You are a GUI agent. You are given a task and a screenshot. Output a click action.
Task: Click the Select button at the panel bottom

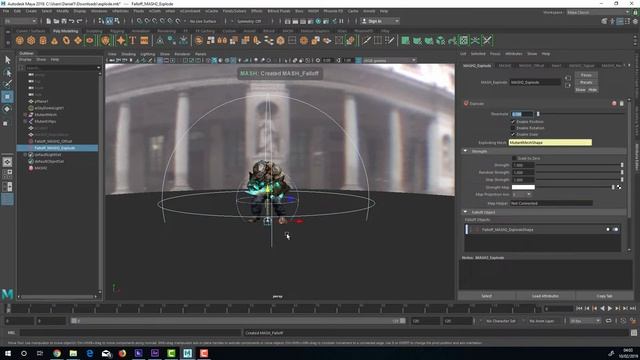pyautogui.click(x=487, y=296)
